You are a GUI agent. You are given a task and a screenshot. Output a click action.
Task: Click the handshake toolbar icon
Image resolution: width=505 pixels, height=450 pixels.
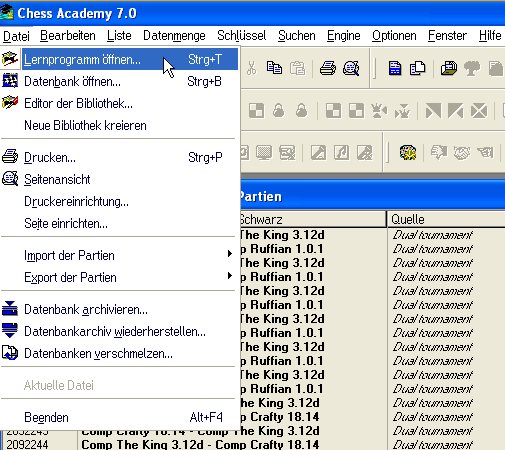coord(462,153)
